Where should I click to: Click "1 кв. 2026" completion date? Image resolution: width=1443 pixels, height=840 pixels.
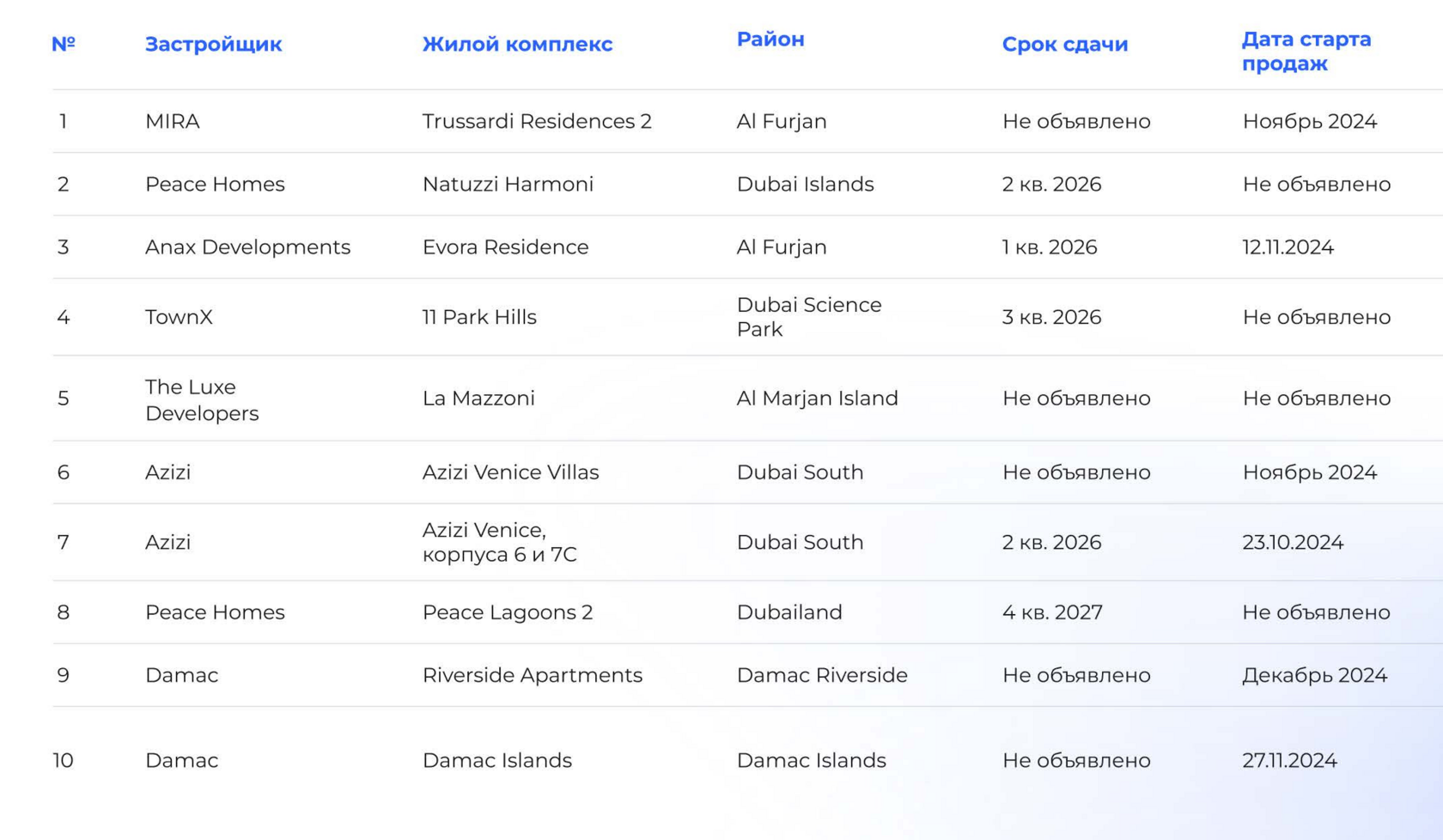click(1050, 247)
